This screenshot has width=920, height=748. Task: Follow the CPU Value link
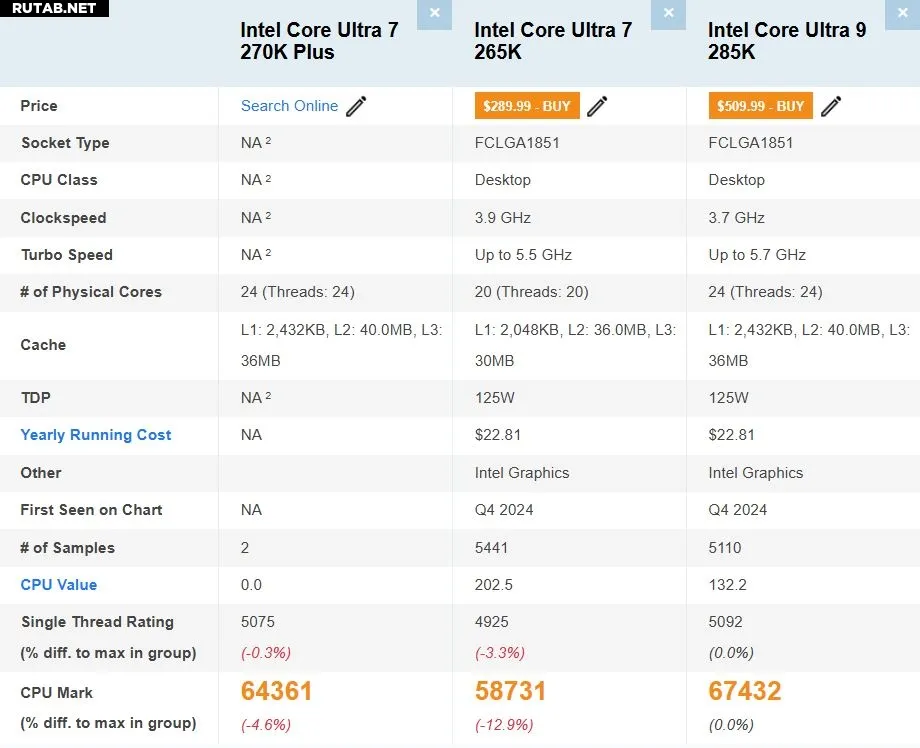pyautogui.click(x=59, y=585)
